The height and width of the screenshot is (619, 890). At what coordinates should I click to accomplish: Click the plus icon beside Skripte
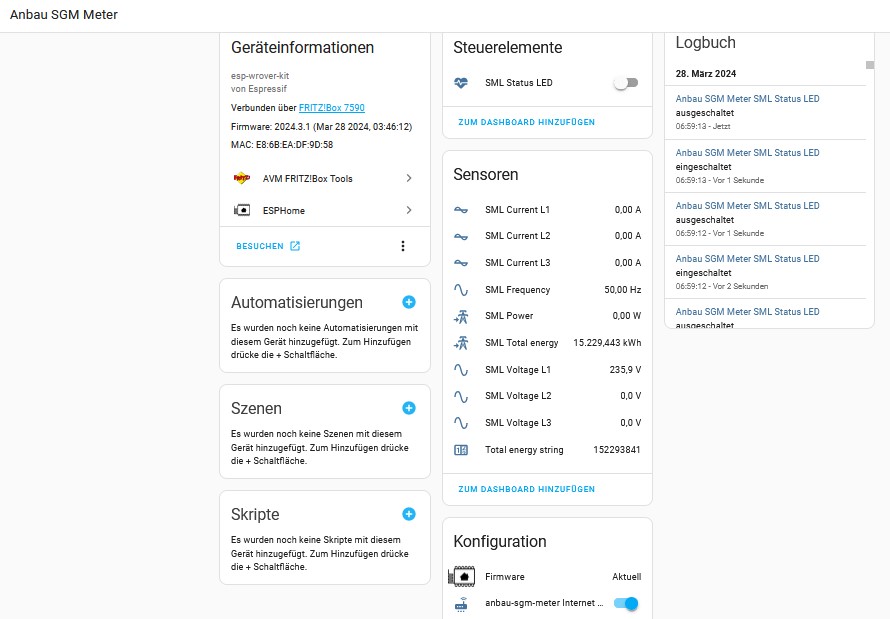point(409,514)
